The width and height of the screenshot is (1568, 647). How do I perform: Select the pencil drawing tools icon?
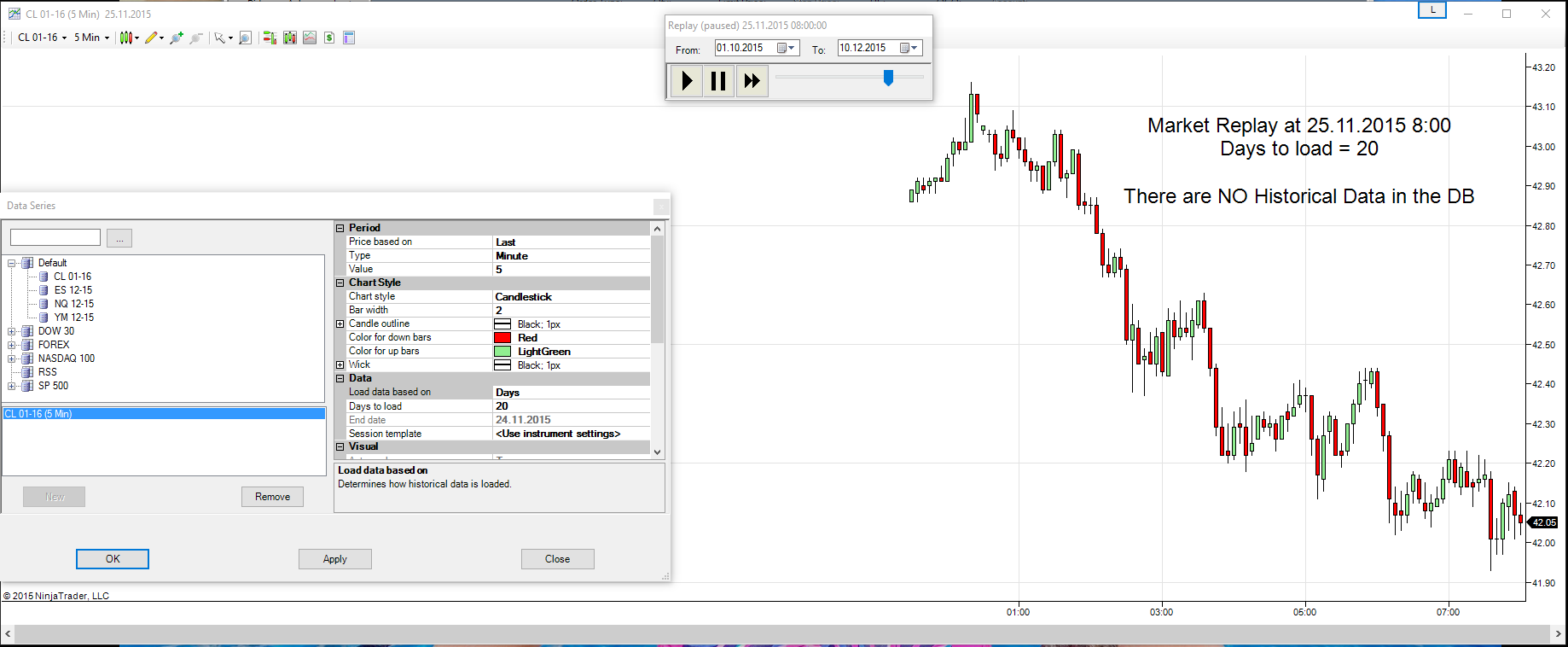[151, 38]
